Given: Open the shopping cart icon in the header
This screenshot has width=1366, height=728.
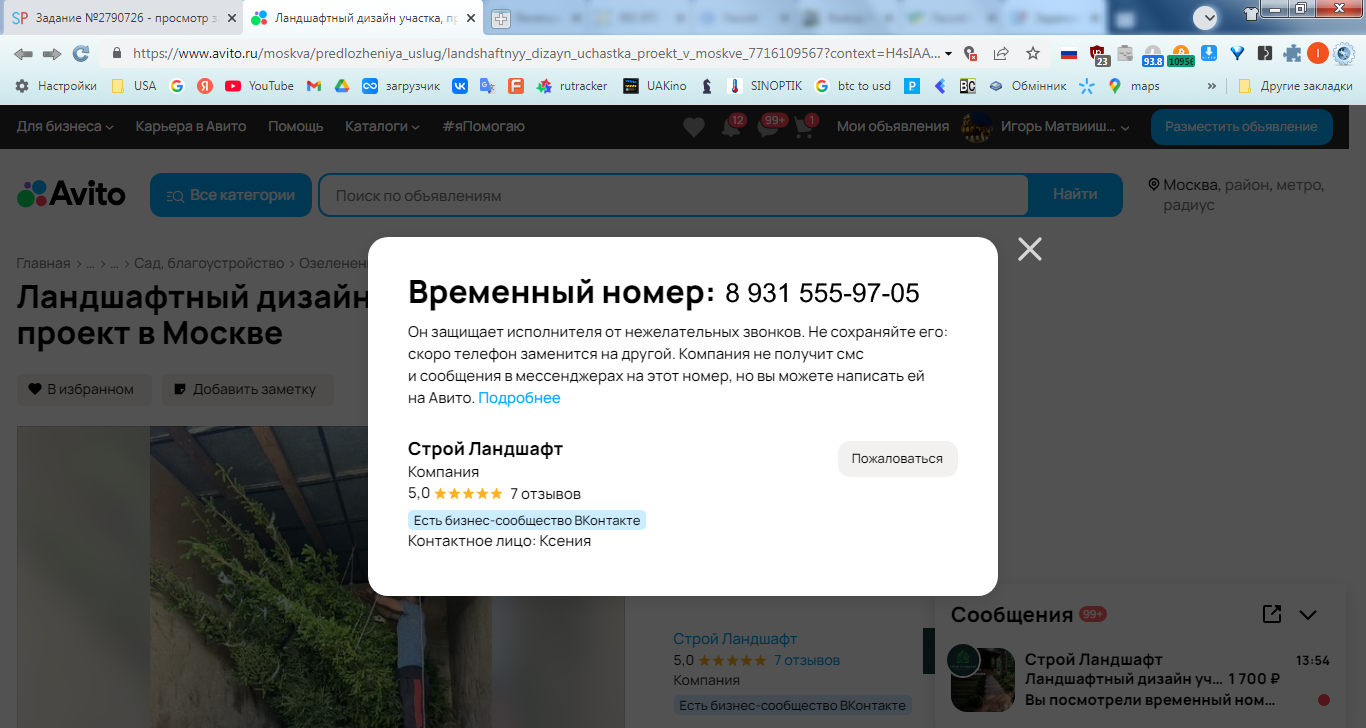Looking at the screenshot, I should pyautogui.click(x=805, y=127).
